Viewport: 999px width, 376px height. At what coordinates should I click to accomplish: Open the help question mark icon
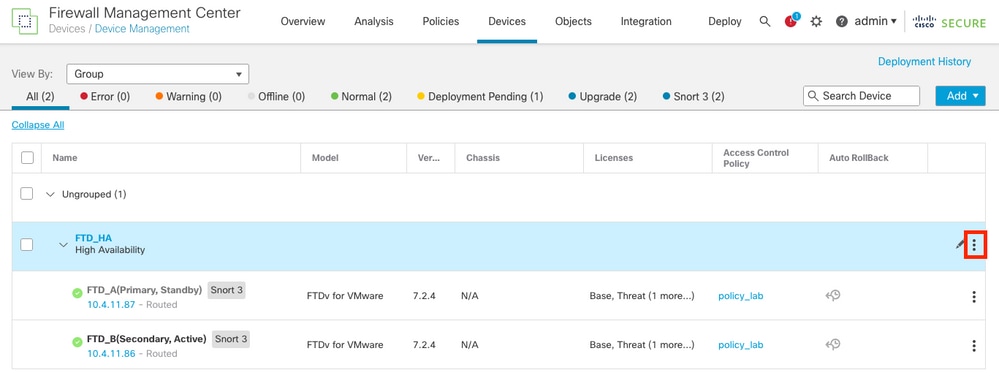pos(842,22)
